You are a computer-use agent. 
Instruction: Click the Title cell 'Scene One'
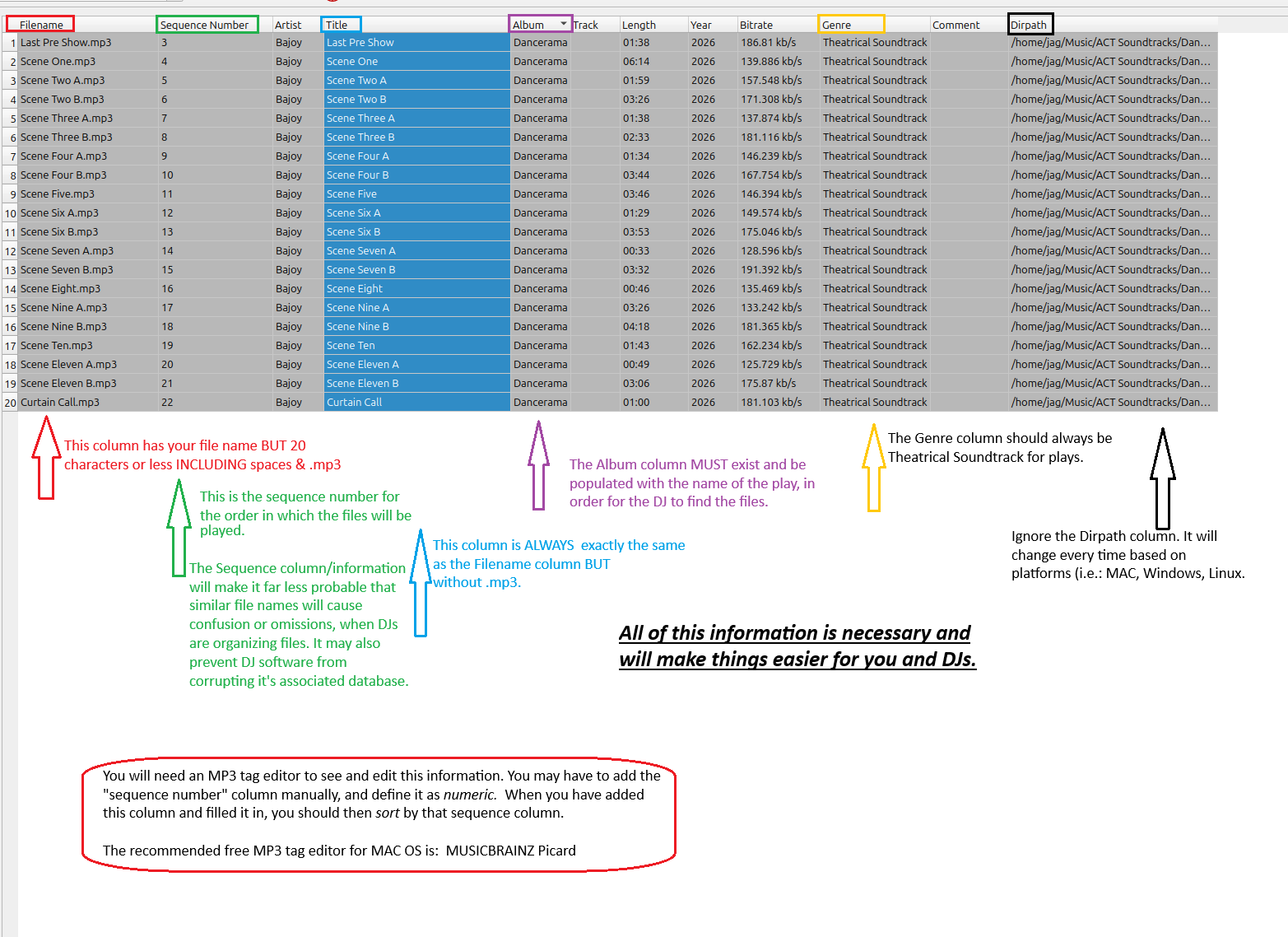(x=416, y=61)
